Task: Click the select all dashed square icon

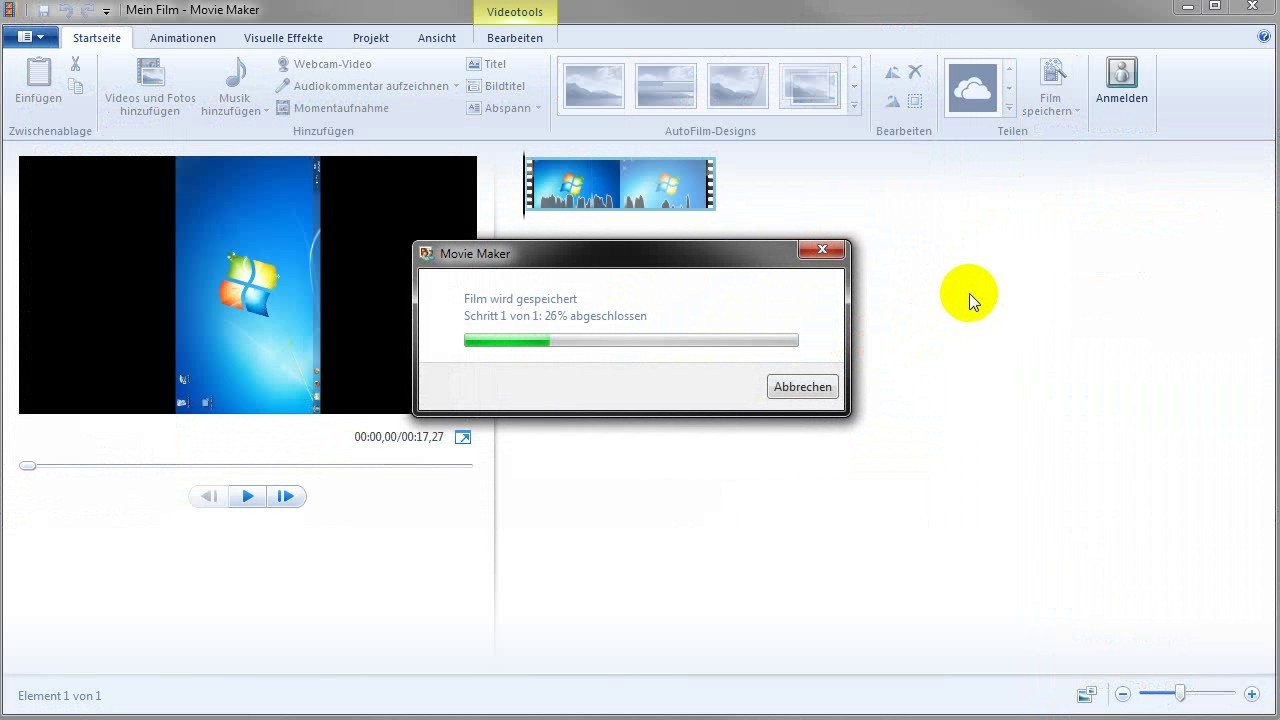Action: (x=915, y=101)
